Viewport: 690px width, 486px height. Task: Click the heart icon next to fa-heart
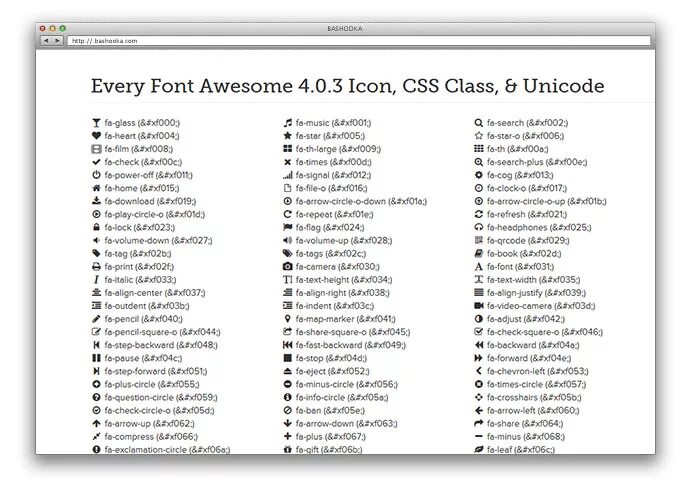[96, 136]
